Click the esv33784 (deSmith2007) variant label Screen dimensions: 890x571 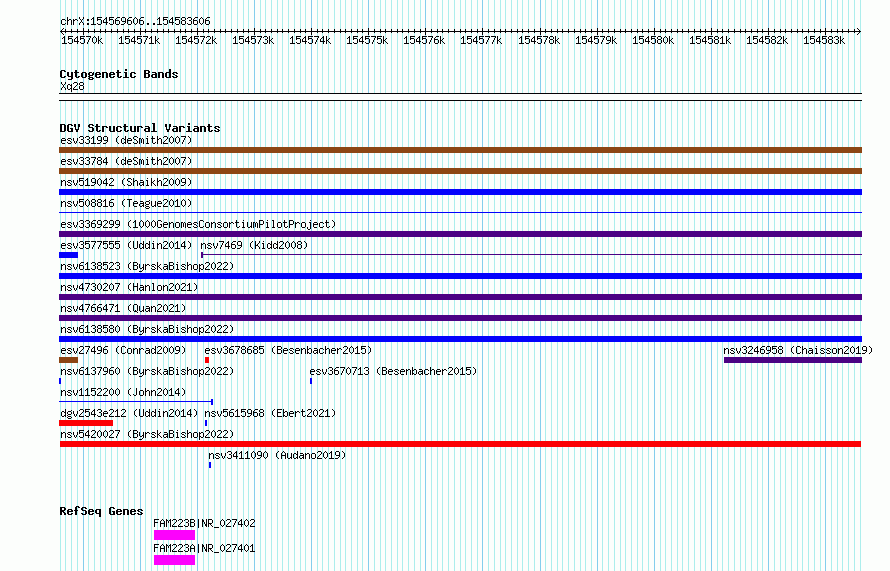tap(126, 161)
